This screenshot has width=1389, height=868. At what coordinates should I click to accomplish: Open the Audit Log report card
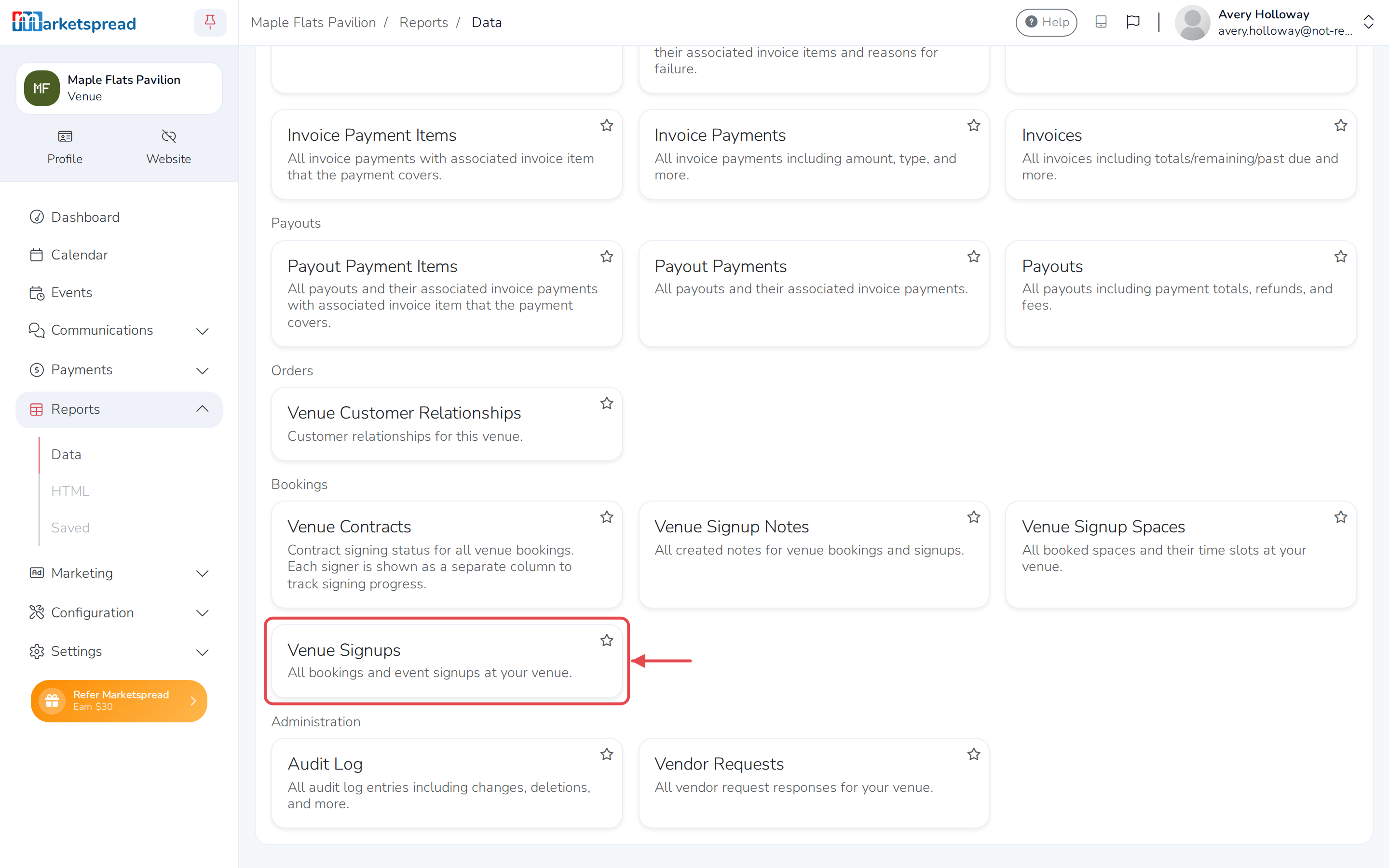[x=447, y=783]
